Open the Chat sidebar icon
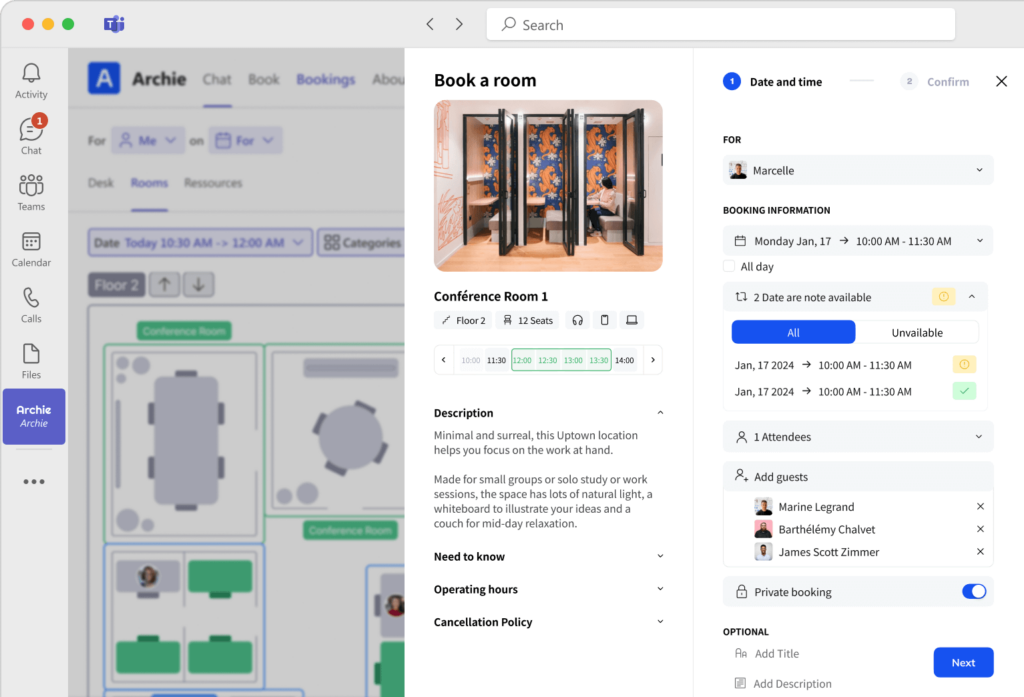 pos(31,136)
